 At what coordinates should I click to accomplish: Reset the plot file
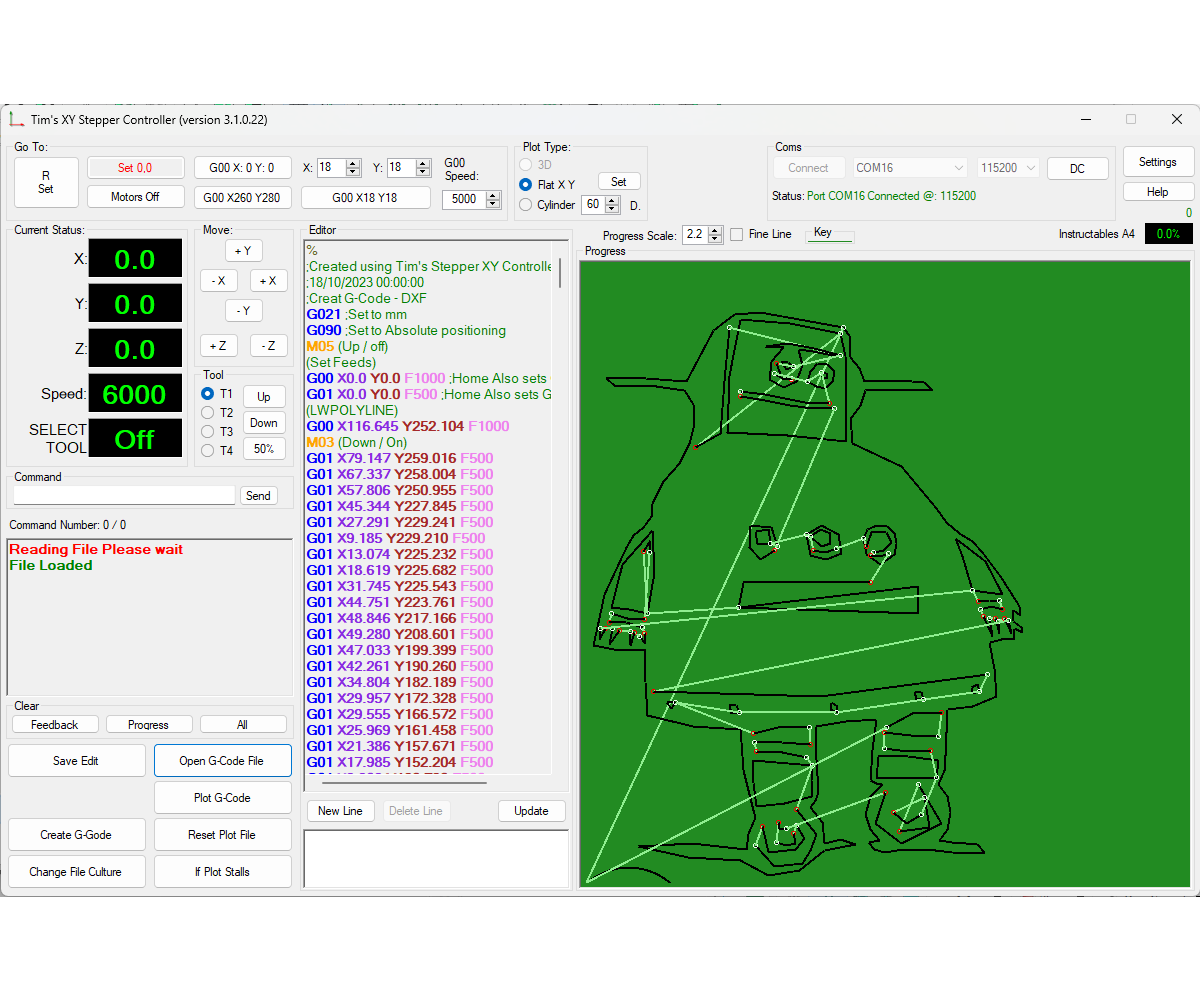pyautogui.click(x=222, y=834)
